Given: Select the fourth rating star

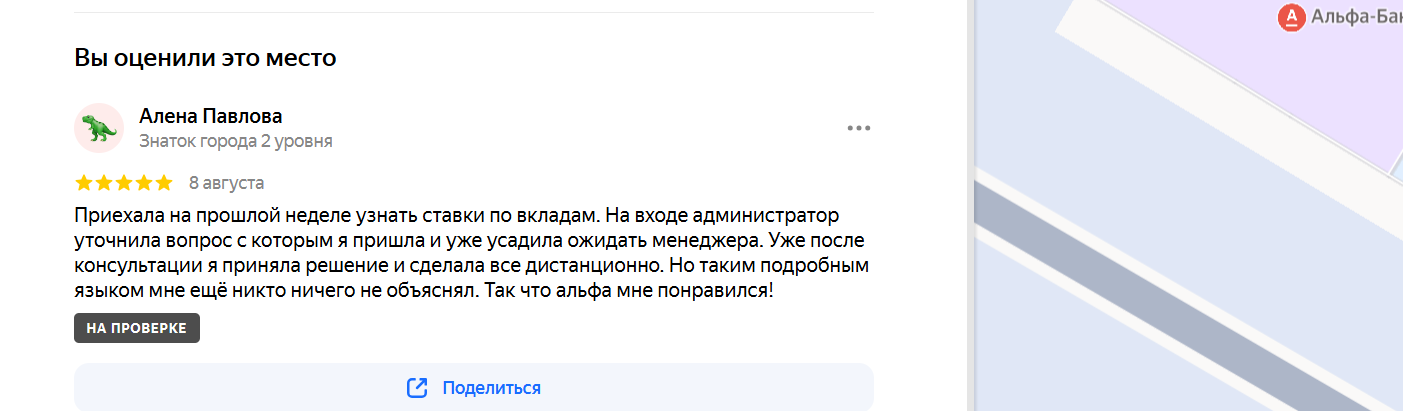Looking at the screenshot, I should click(144, 183).
